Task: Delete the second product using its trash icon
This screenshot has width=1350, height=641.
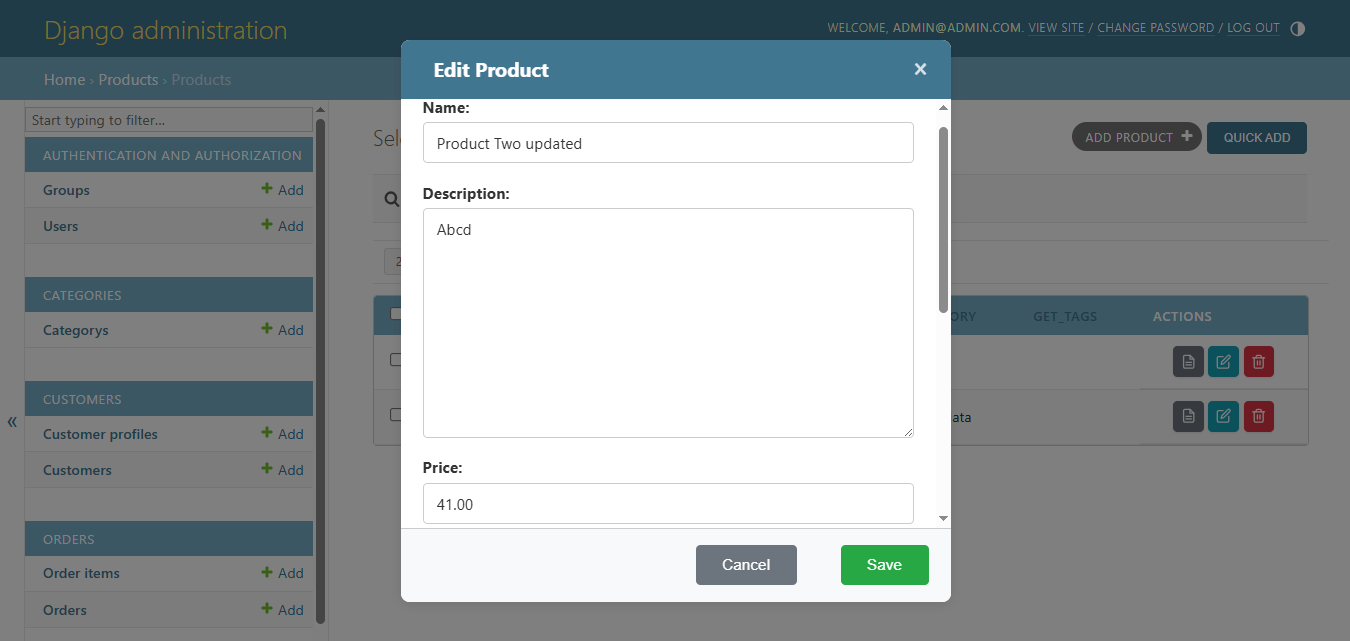Action: coord(1259,416)
